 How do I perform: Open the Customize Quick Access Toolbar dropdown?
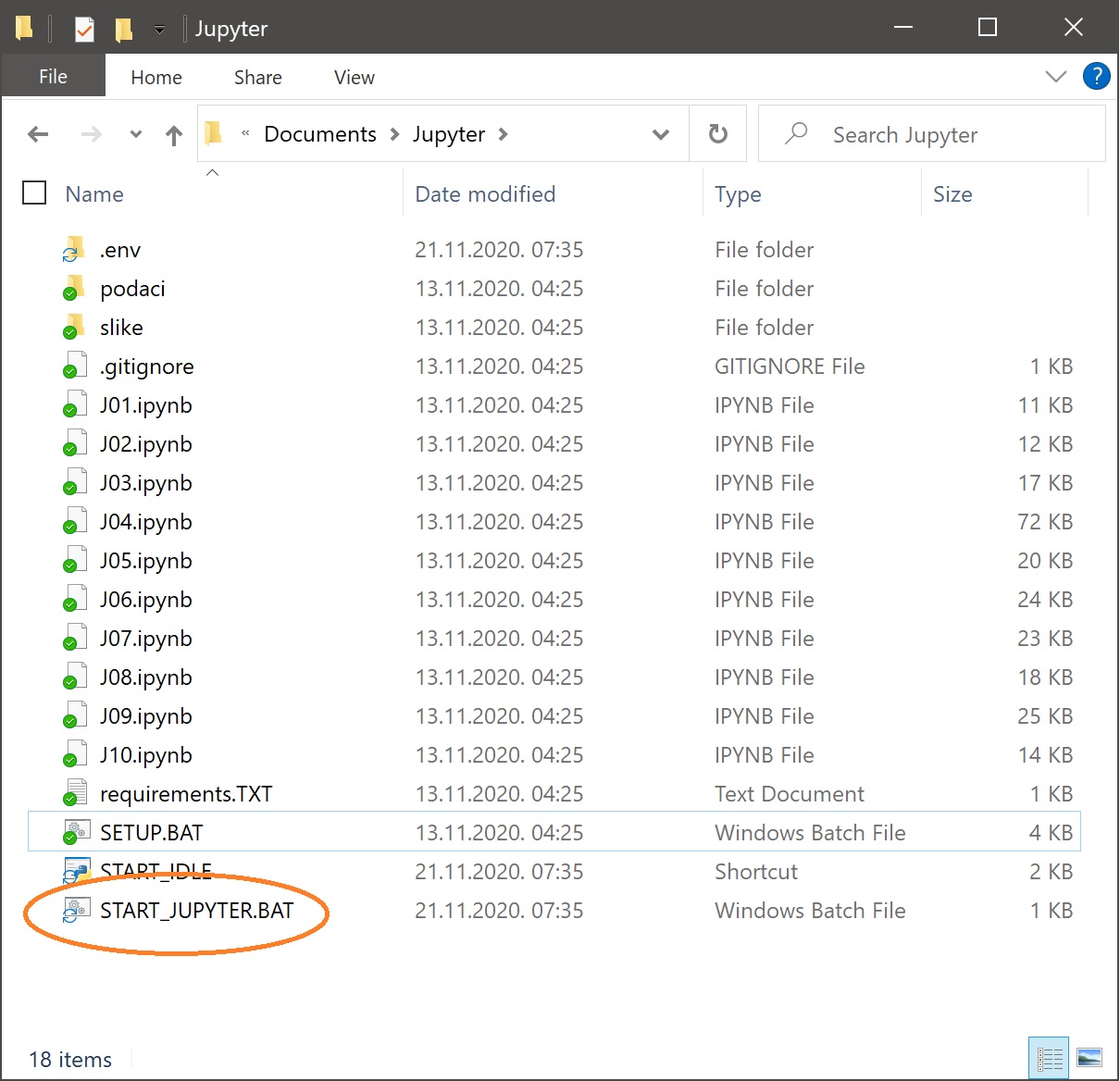pyautogui.click(x=159, y=29)
